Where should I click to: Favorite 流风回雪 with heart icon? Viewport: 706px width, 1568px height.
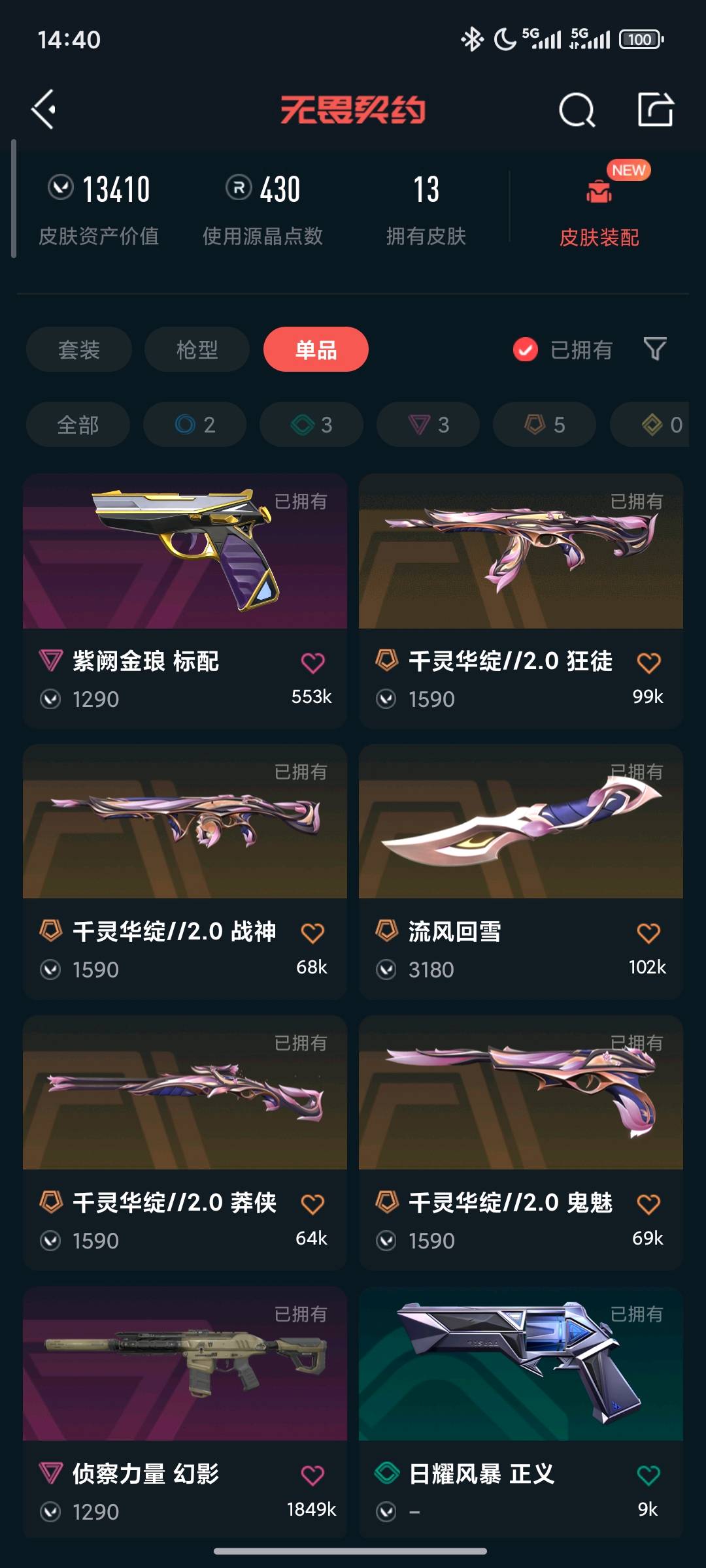coord(648,933)
